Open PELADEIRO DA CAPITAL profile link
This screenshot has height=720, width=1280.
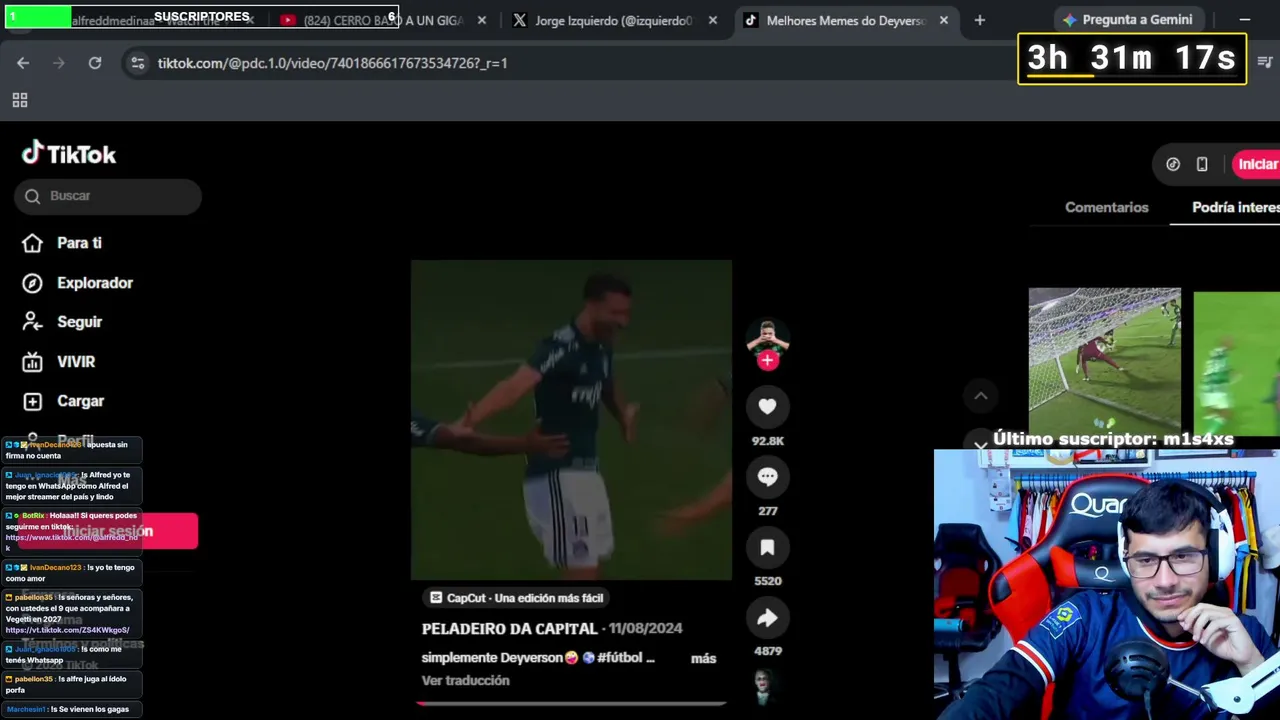pos(509,629)
